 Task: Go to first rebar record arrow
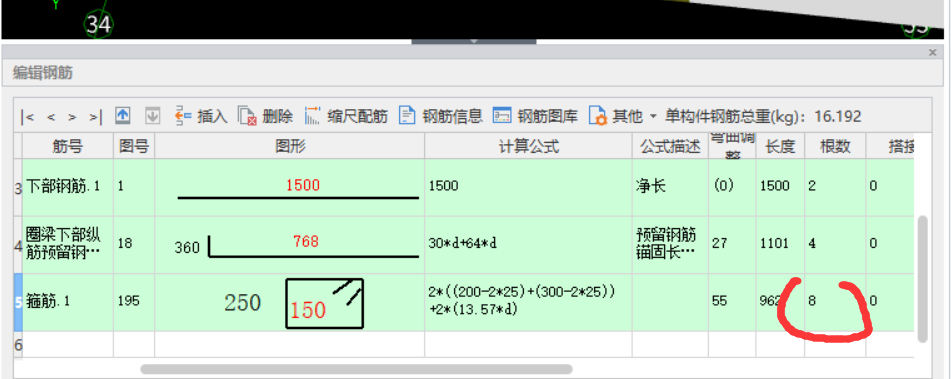[x=27, y=116]
